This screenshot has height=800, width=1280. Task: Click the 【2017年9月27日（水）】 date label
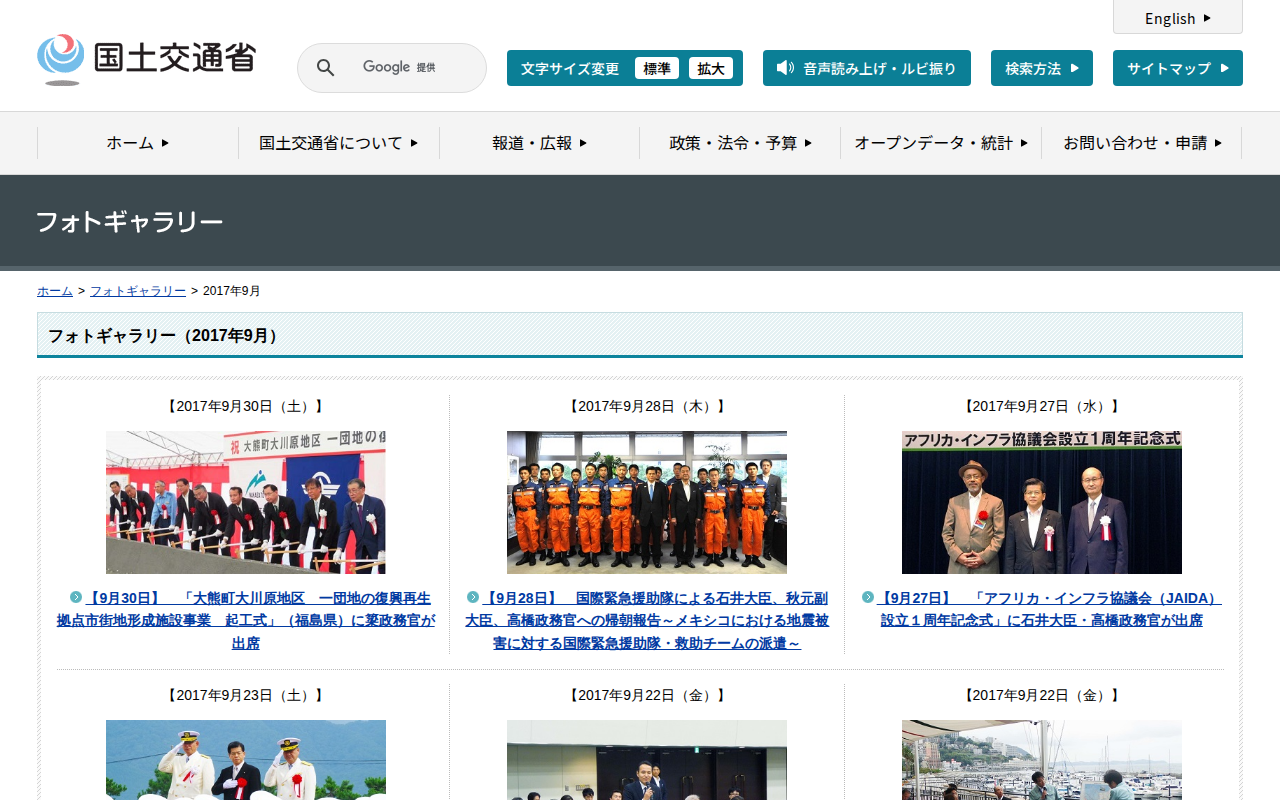1042,406
